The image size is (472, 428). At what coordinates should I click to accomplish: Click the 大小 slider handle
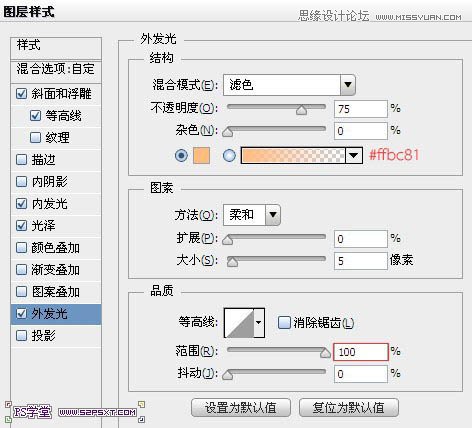(232, 262)
